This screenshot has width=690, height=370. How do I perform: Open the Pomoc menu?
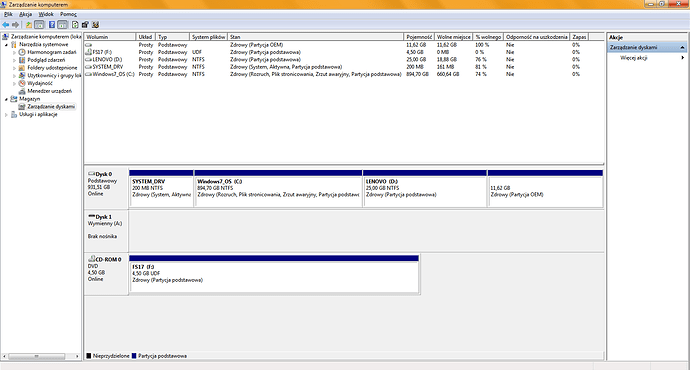coord(68,14)
